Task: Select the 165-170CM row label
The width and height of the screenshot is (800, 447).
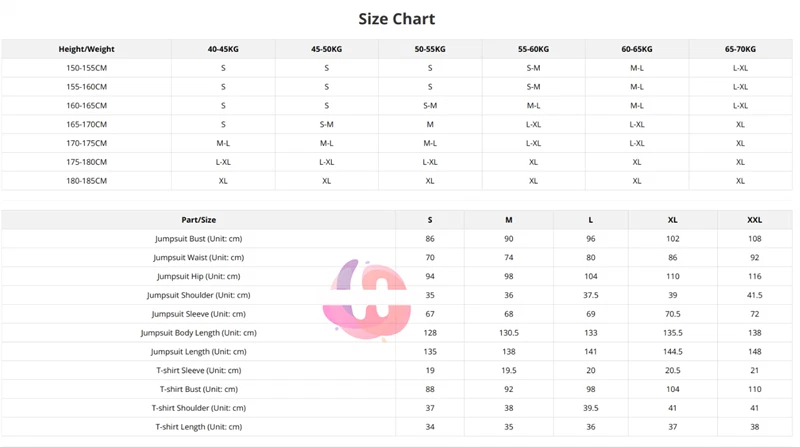Action: tap(86, 125)
